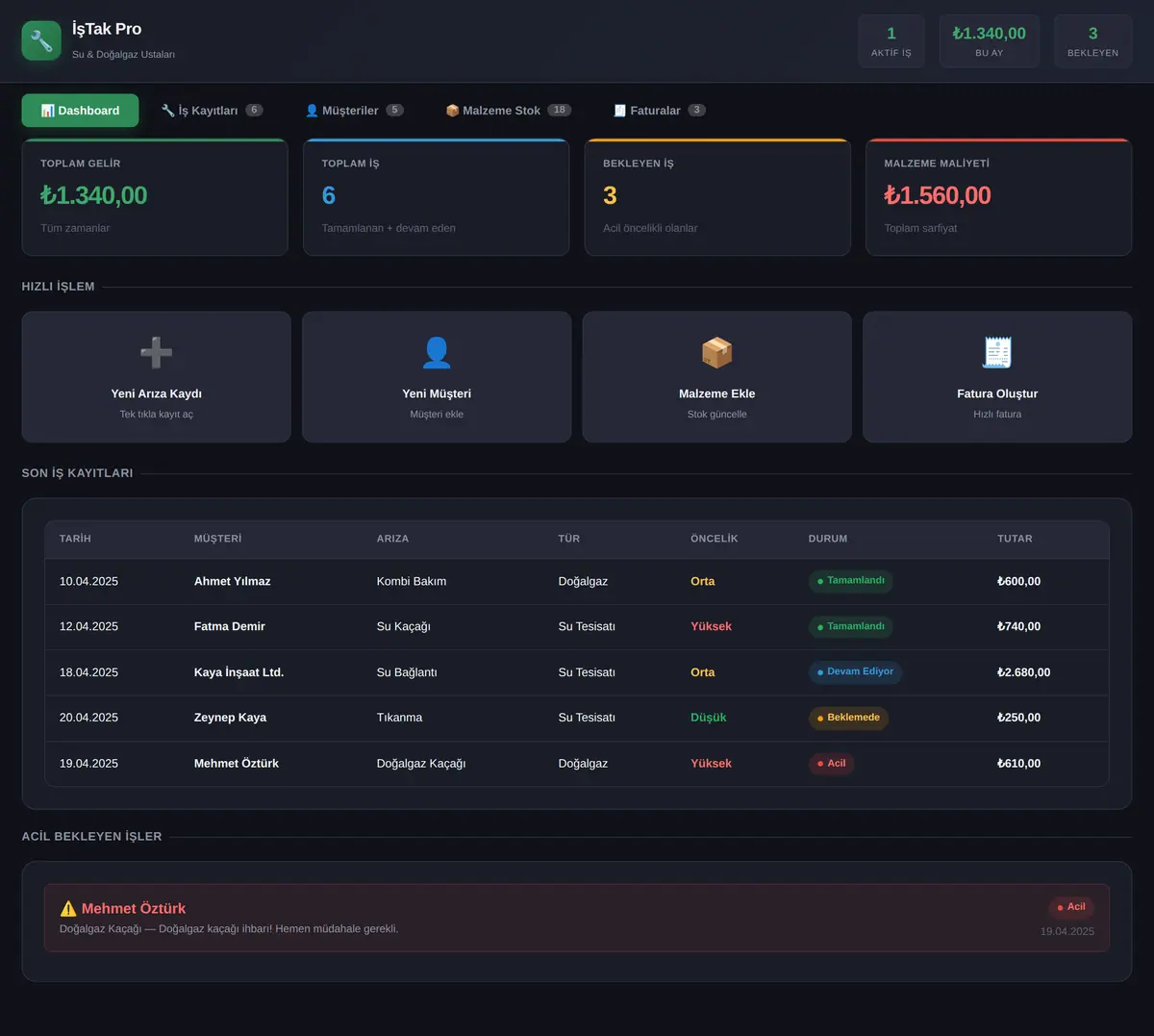Click the date 20.04.2025 in the table
The height and width of the screenshot is (1036, 1154).
pos(88,718)
